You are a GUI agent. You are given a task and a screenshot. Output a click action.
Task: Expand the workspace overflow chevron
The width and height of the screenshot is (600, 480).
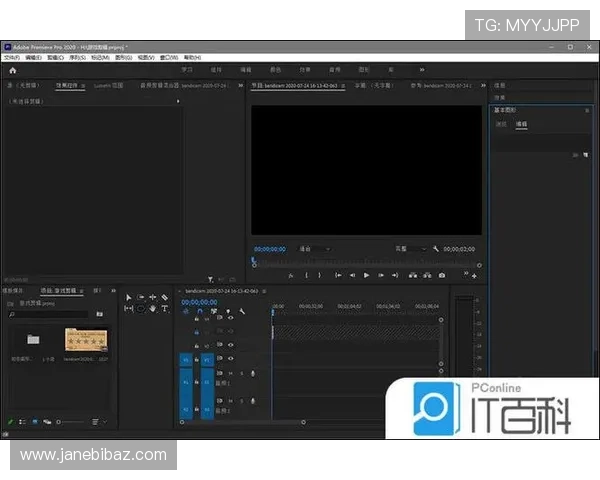click(x=421, y=70)
